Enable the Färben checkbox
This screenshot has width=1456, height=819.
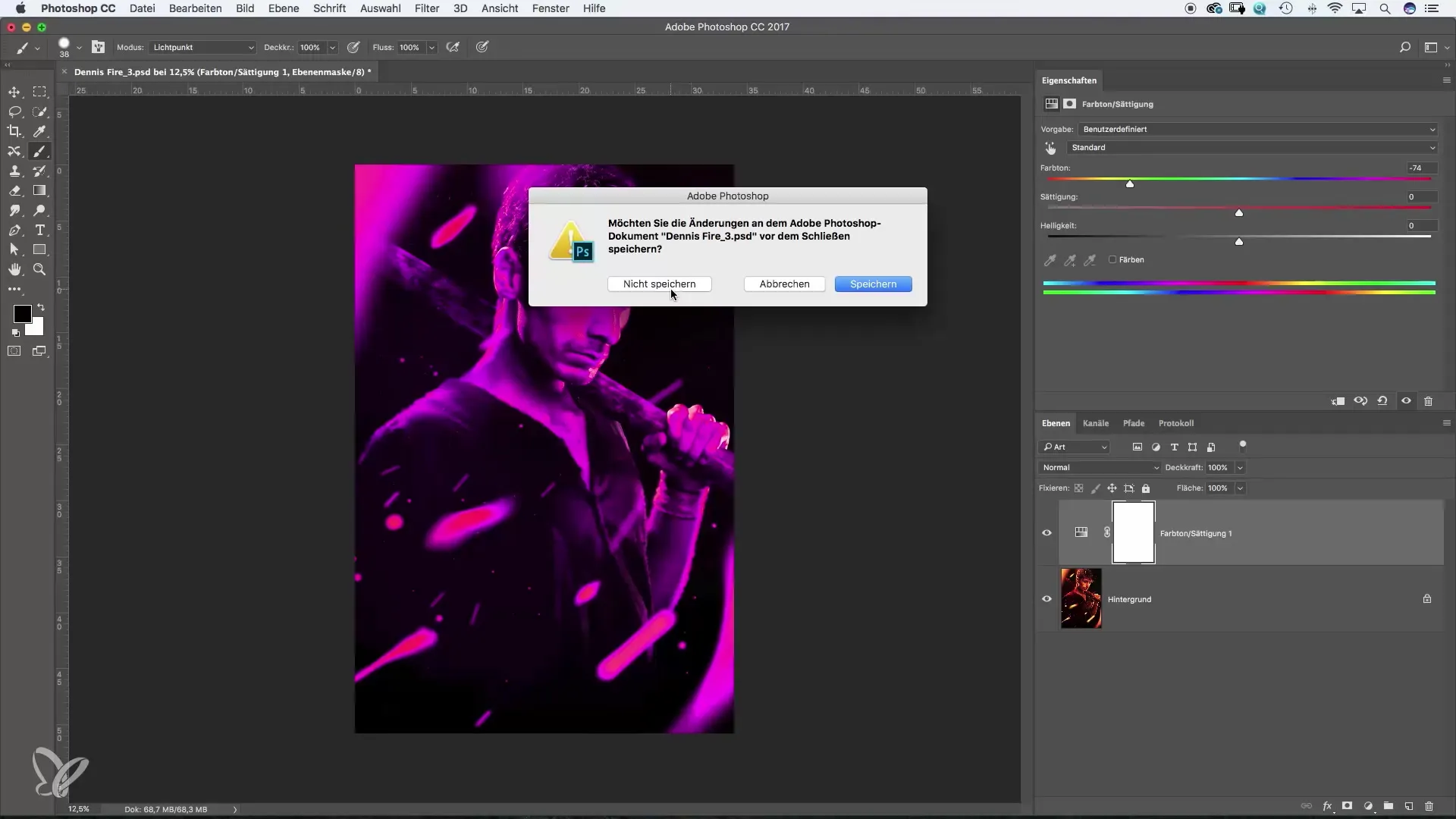pos(1112,259)
